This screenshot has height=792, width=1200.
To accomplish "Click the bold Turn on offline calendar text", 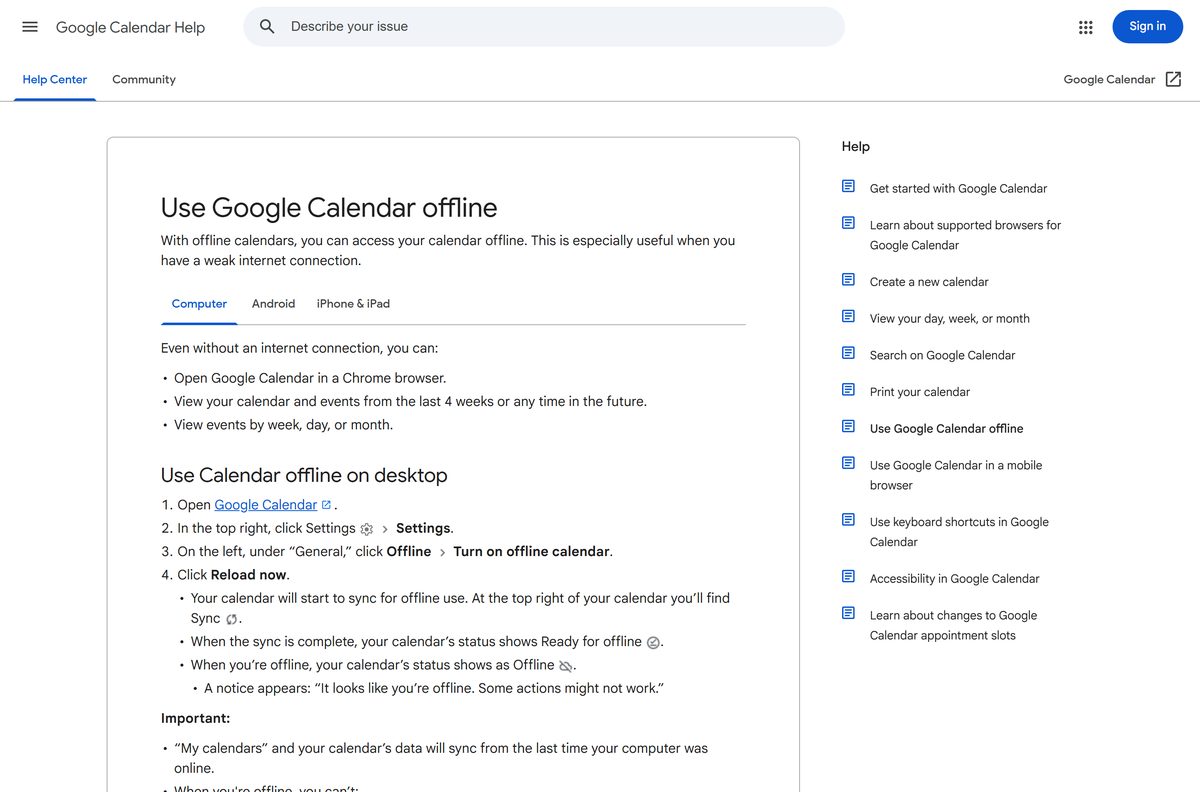I will [x=531, y=552].
